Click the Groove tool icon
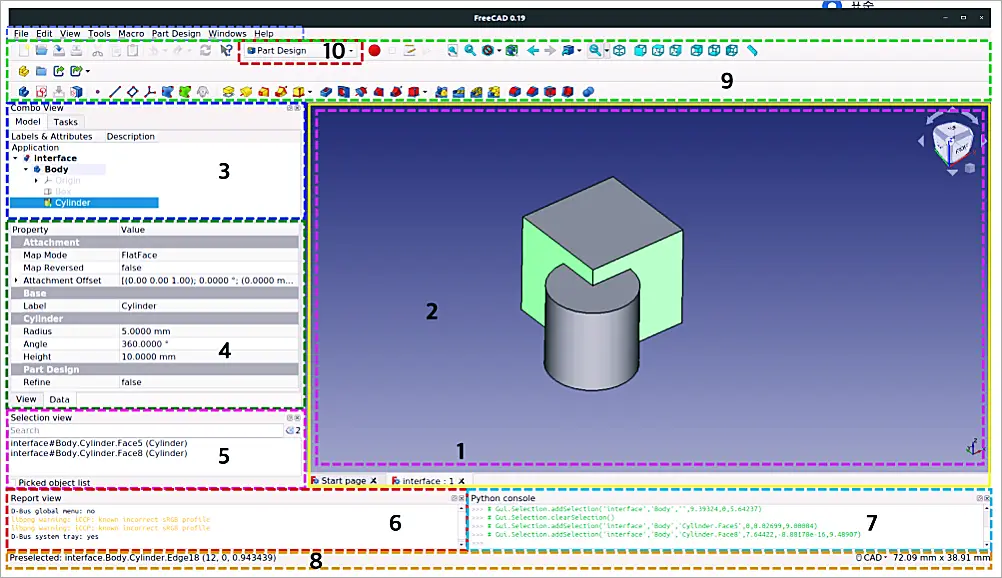 361,92
